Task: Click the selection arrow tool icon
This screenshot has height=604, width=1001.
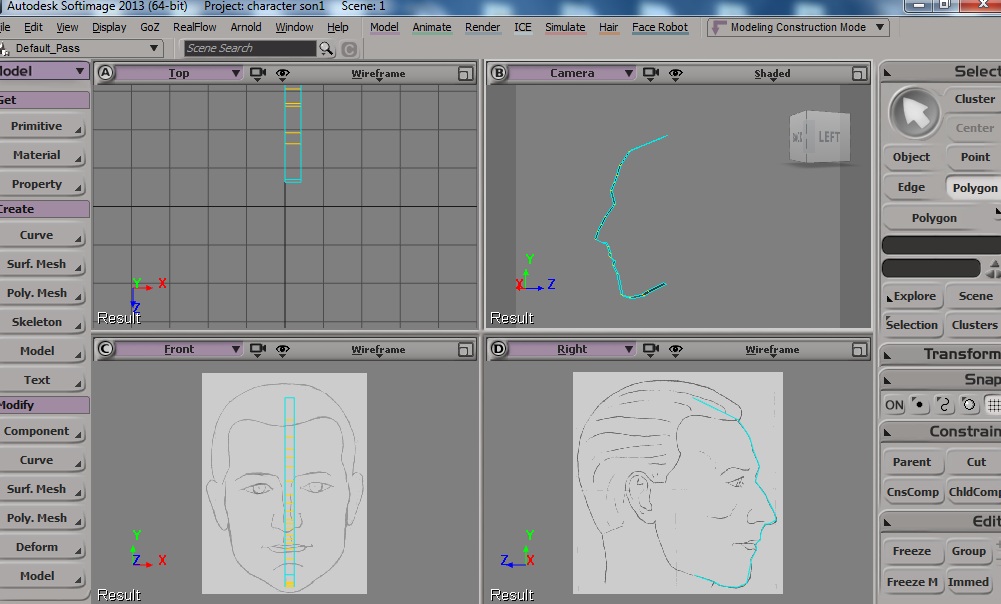Action: pos(914,113)
